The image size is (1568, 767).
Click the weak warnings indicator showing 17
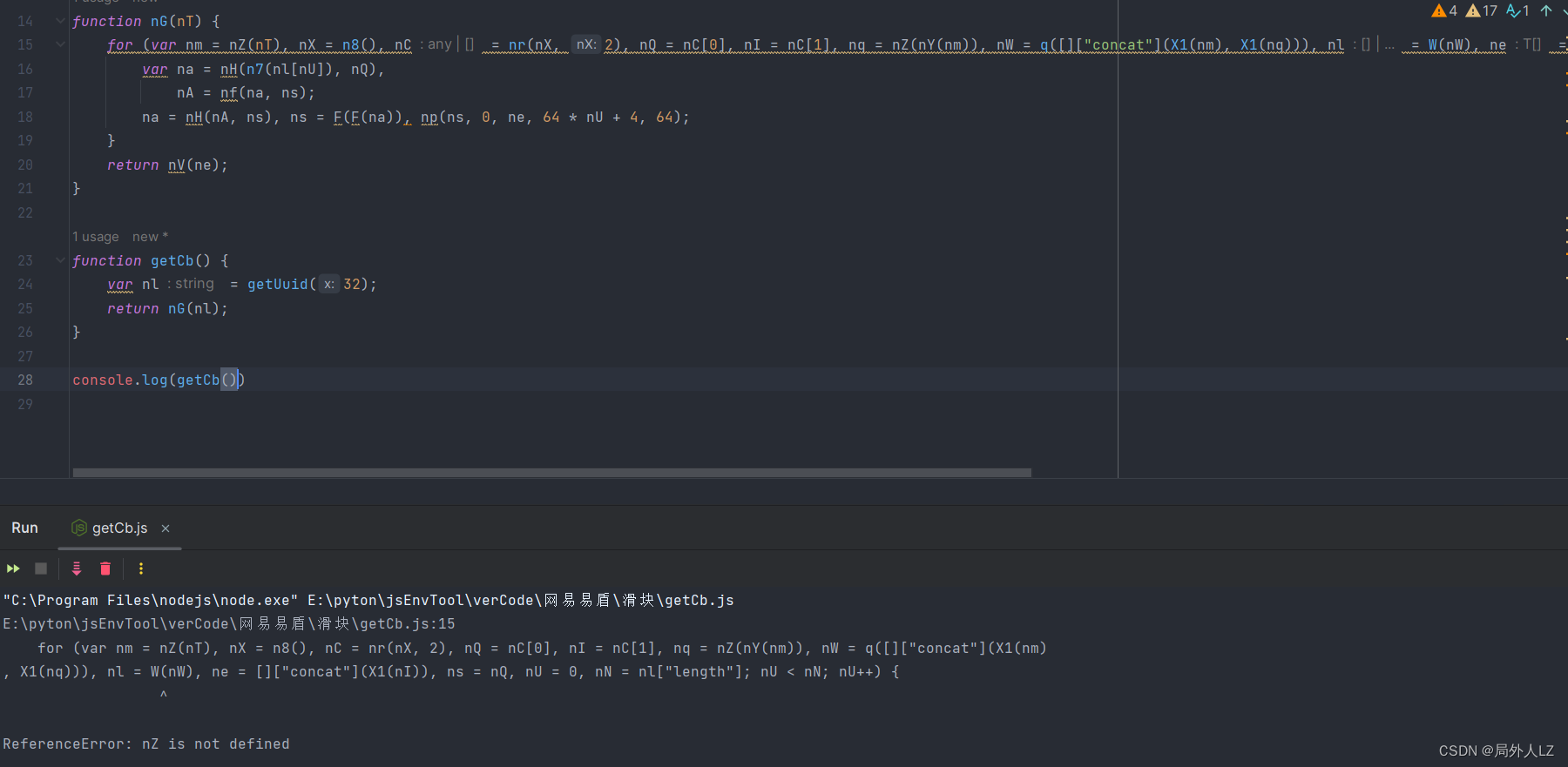1482,10
